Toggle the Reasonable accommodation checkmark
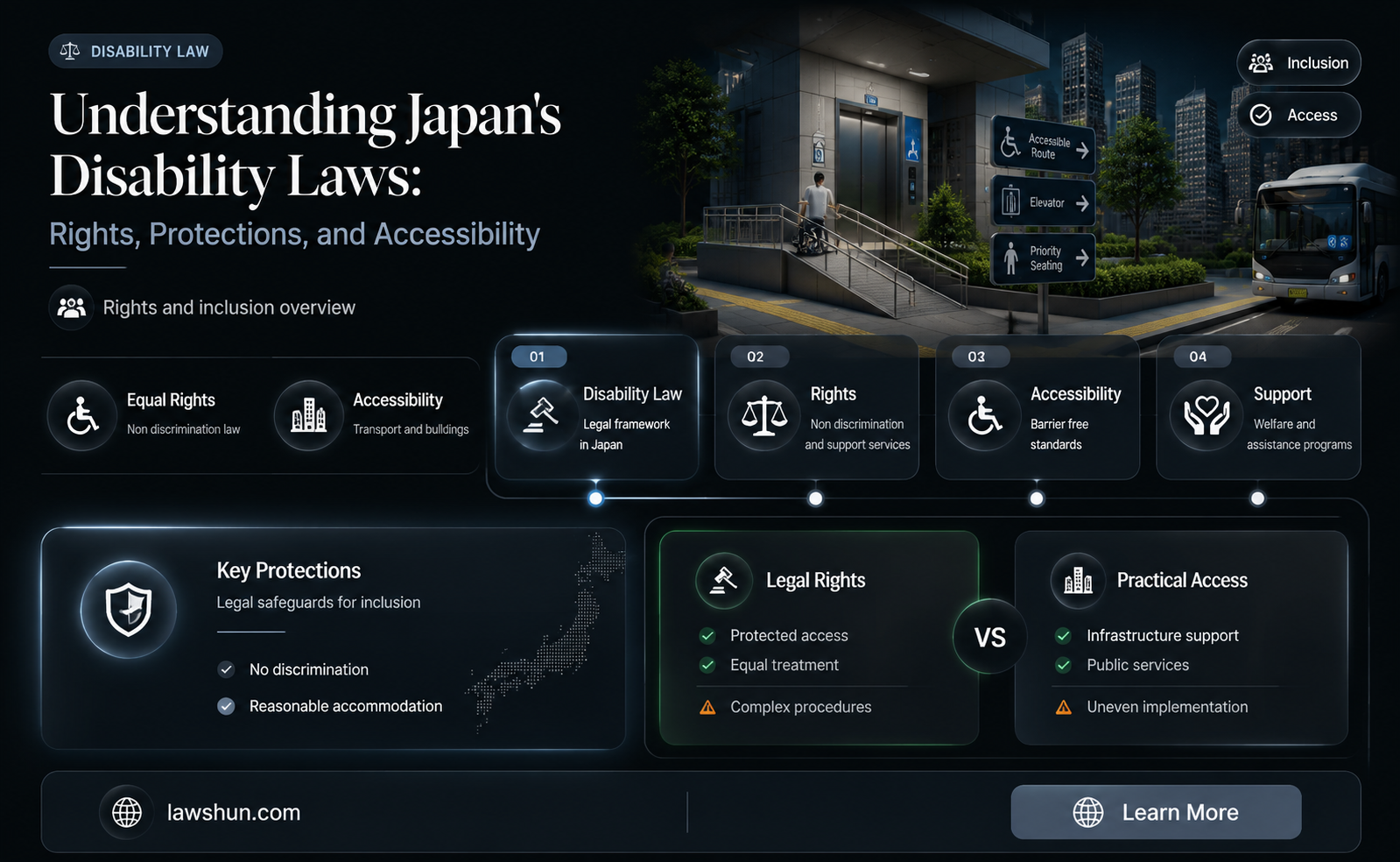This screenshot has height=862, width=1400. click(226, 706)
